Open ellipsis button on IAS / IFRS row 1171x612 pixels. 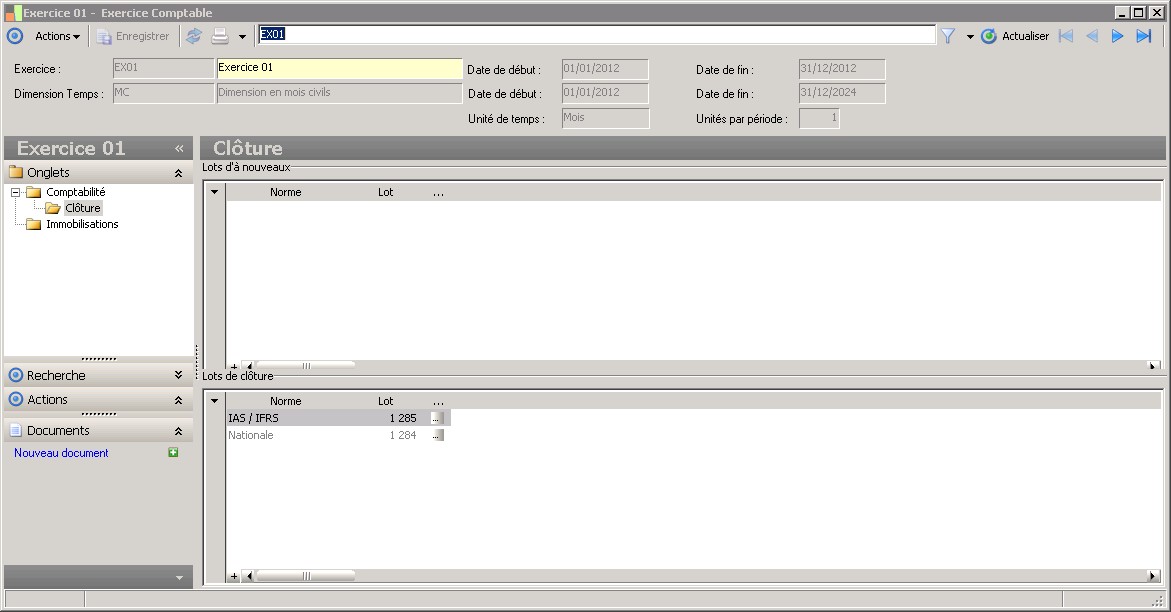click(437, 418)
